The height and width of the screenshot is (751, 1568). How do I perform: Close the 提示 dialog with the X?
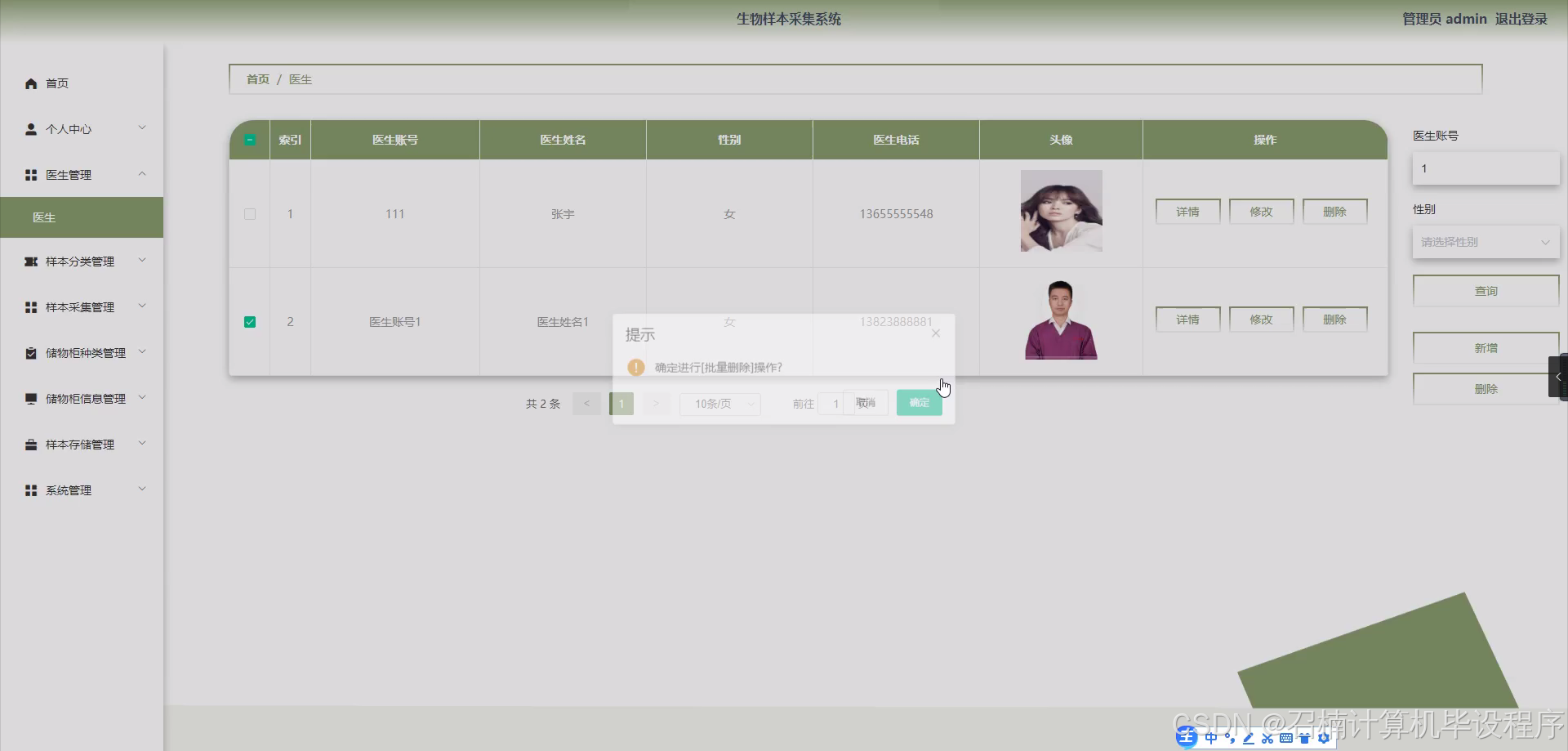[x=936, y=333]
